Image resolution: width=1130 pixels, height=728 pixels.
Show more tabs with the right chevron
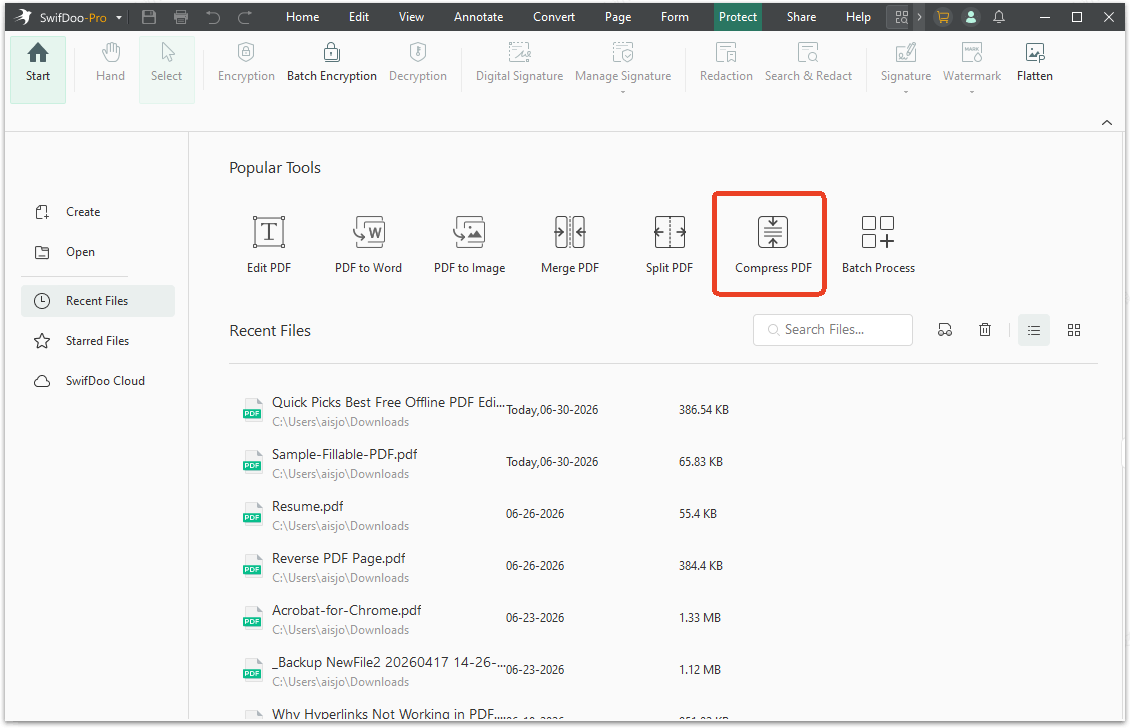coord(920,17)
